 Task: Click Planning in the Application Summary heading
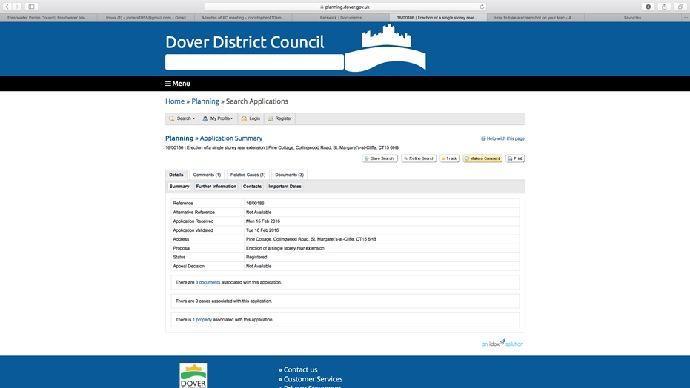179,138
